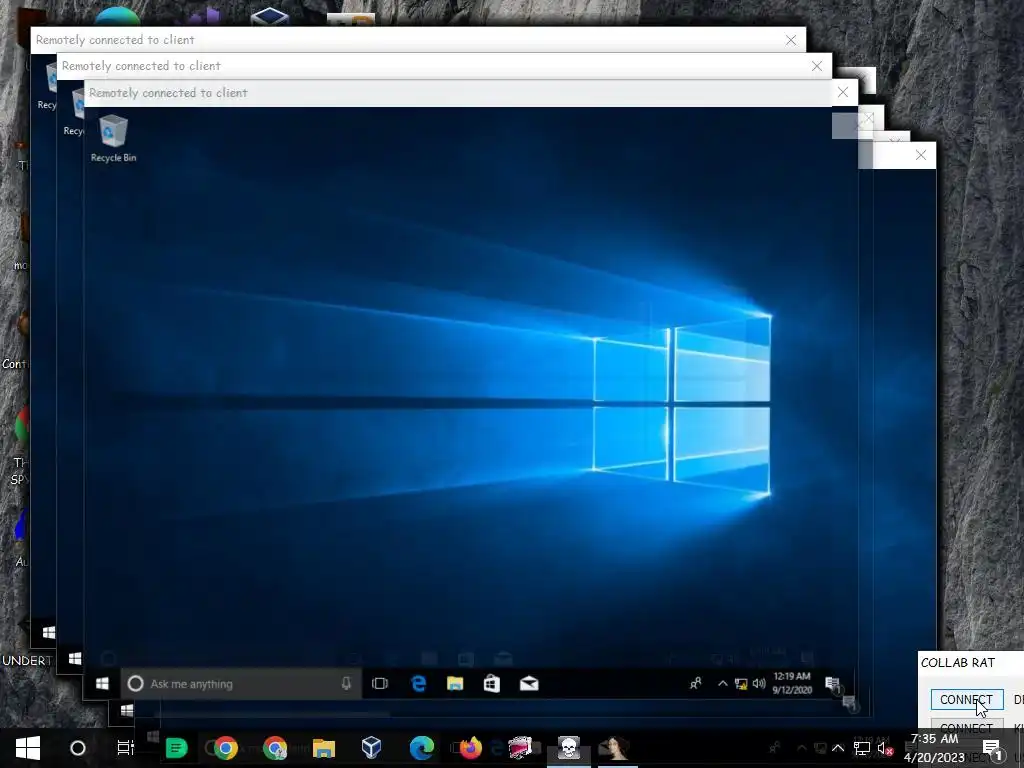Switch to the skull icon RAT app
The image size is (1024, 768).
coord(569,748)
